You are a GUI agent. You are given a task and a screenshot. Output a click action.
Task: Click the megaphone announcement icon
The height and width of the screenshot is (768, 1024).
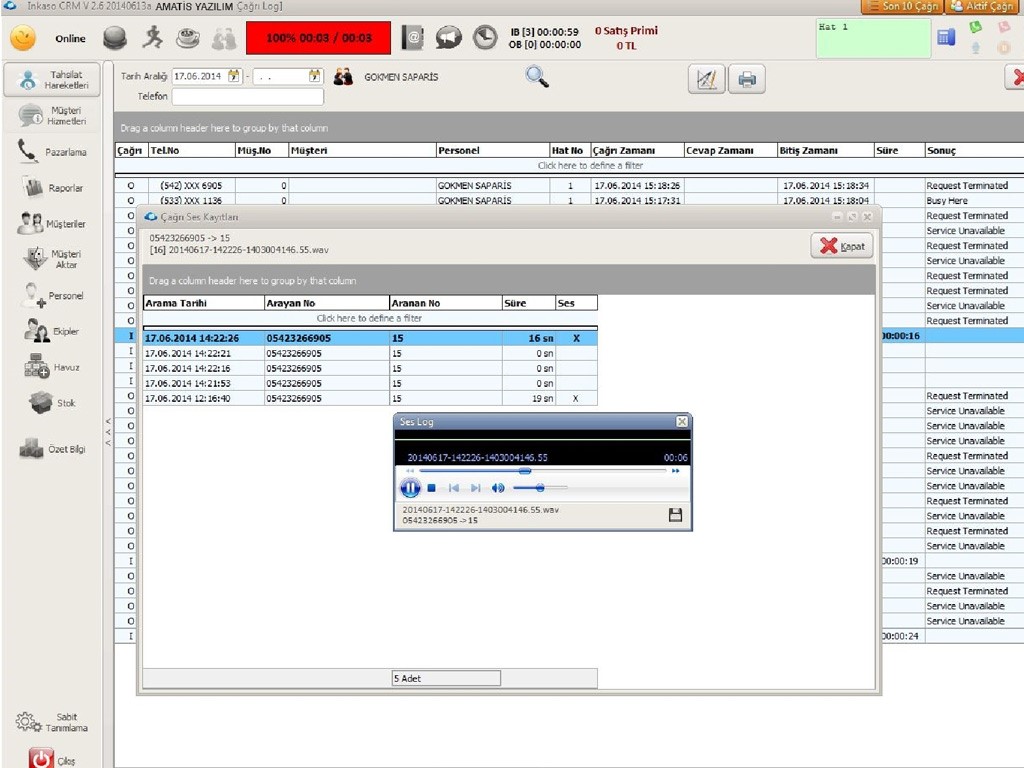click(449, 38)
